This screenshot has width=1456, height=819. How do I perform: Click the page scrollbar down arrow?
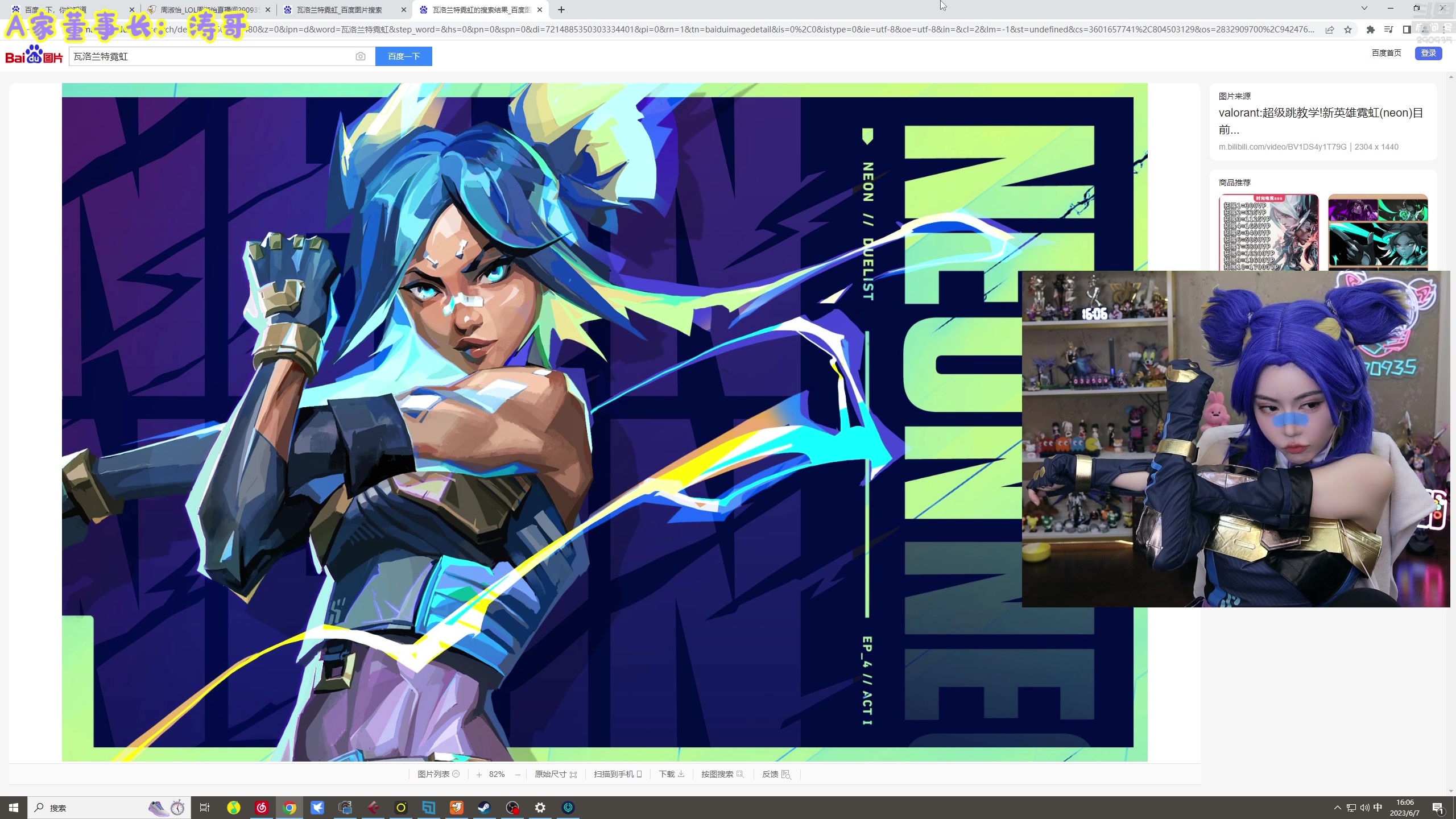coord(1451,791)
